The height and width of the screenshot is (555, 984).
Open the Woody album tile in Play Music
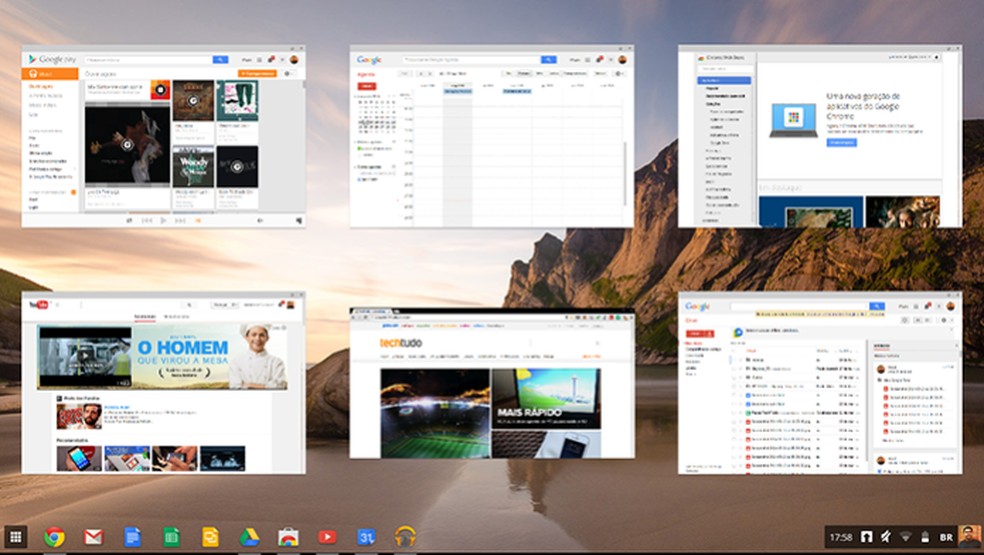193,166
